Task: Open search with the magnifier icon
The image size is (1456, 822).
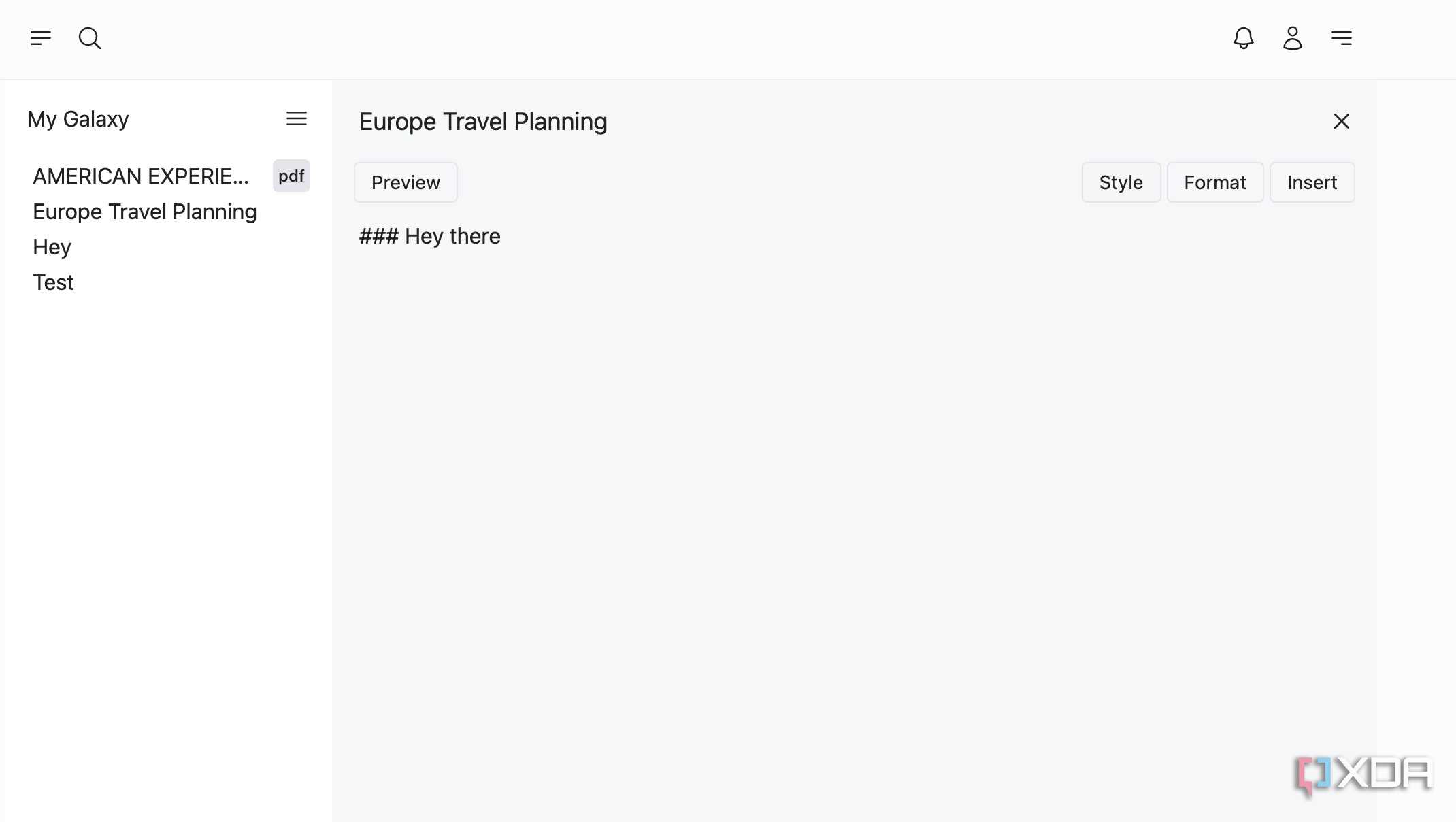Action: (90, 38)
